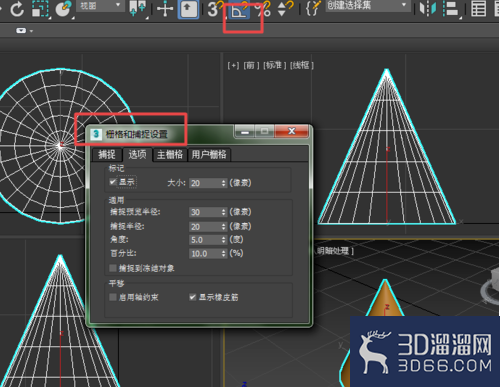Adjust the 百分比 spinner arrows
The width and height of the screenshot is (500, 387).
[224, 254]
